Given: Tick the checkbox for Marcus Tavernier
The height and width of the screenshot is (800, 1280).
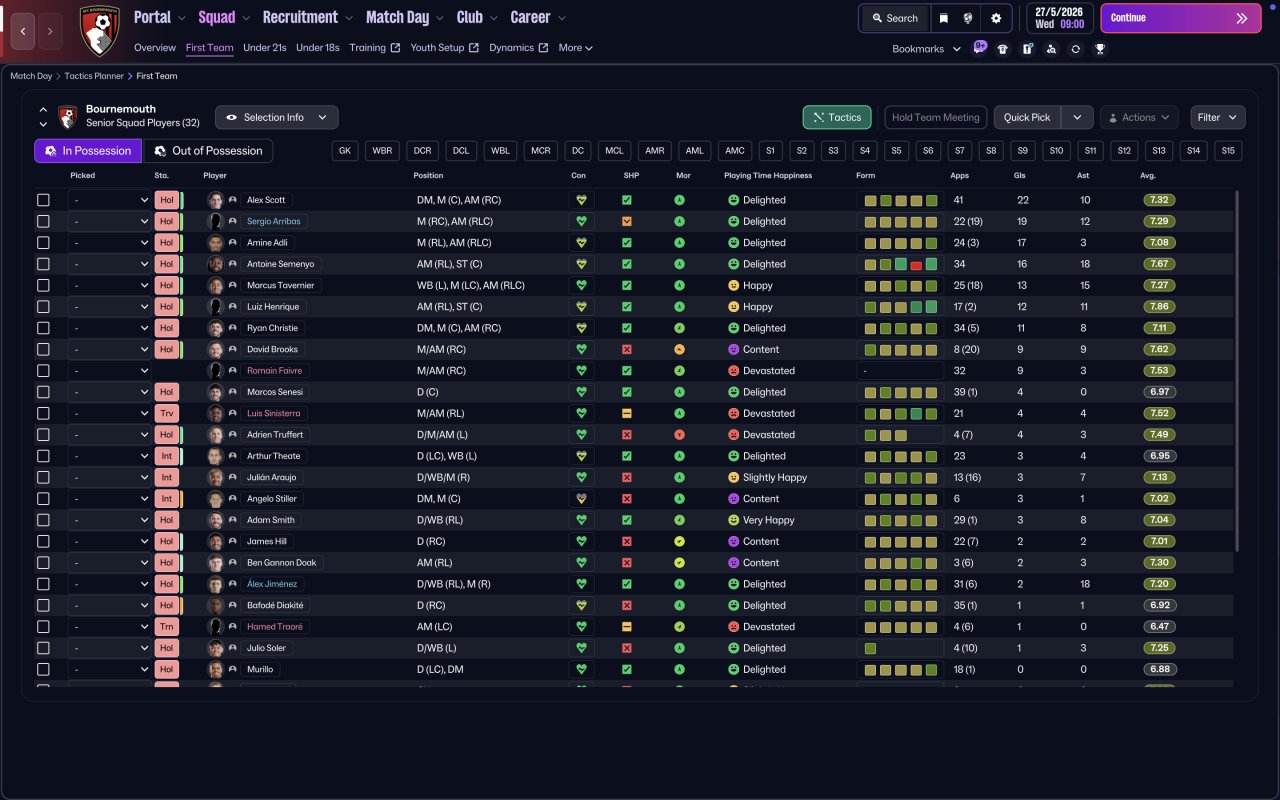Looking at the screenshot, I should click(43, 286).
